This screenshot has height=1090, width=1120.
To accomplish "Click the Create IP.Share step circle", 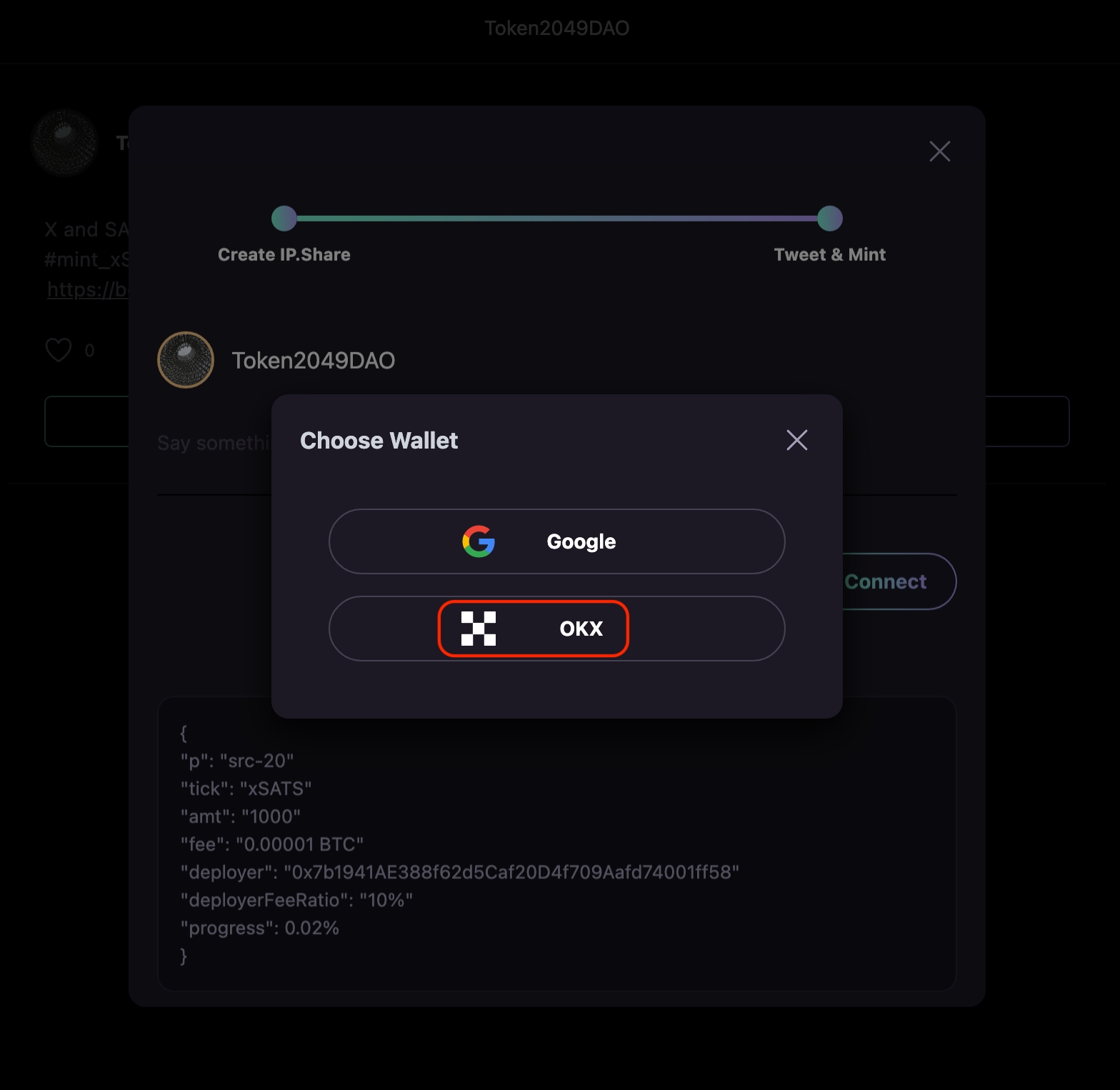I will (x=284, y=219).
